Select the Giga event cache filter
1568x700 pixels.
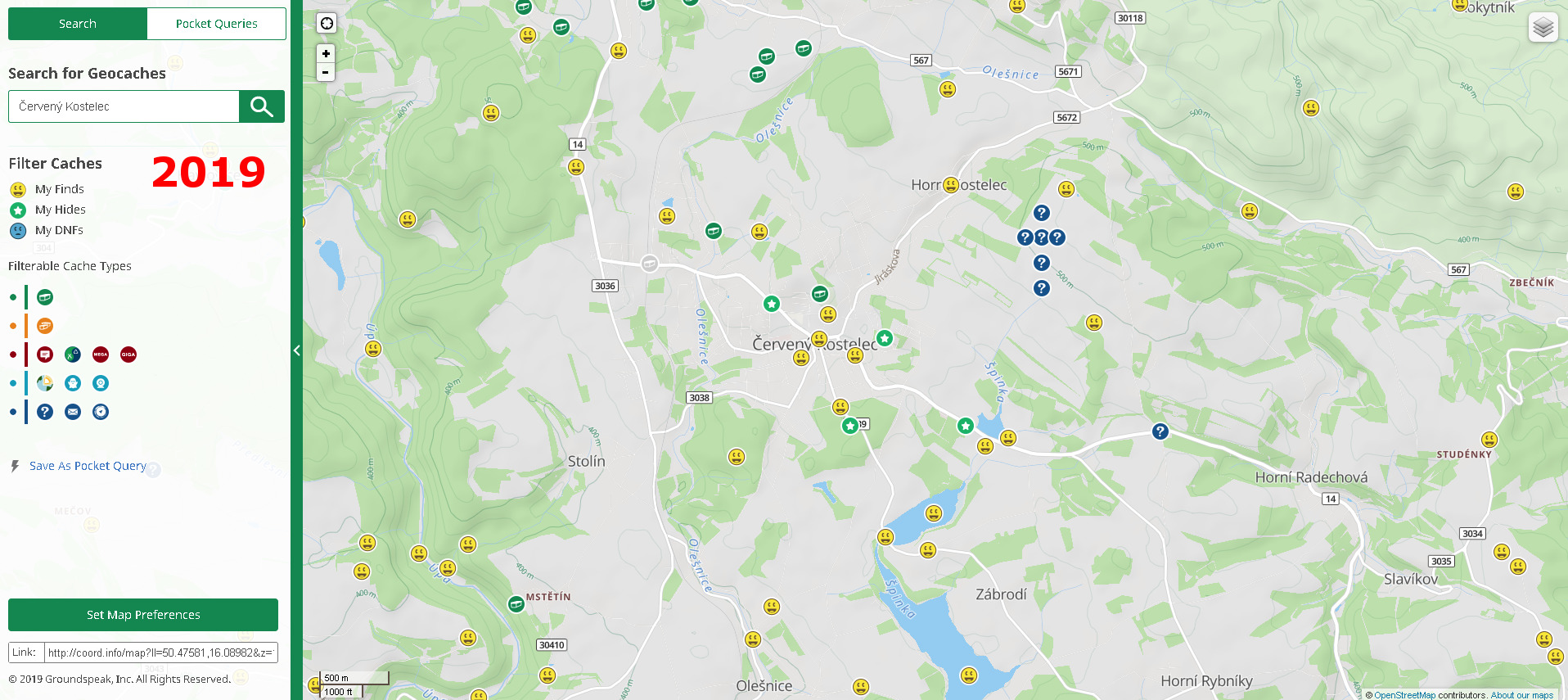point(128,355)
